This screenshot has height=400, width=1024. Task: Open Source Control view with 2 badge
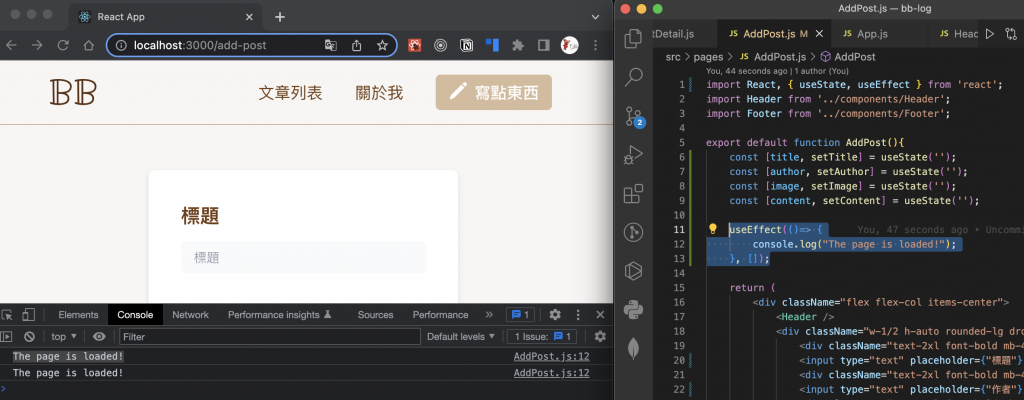point(633,117)
